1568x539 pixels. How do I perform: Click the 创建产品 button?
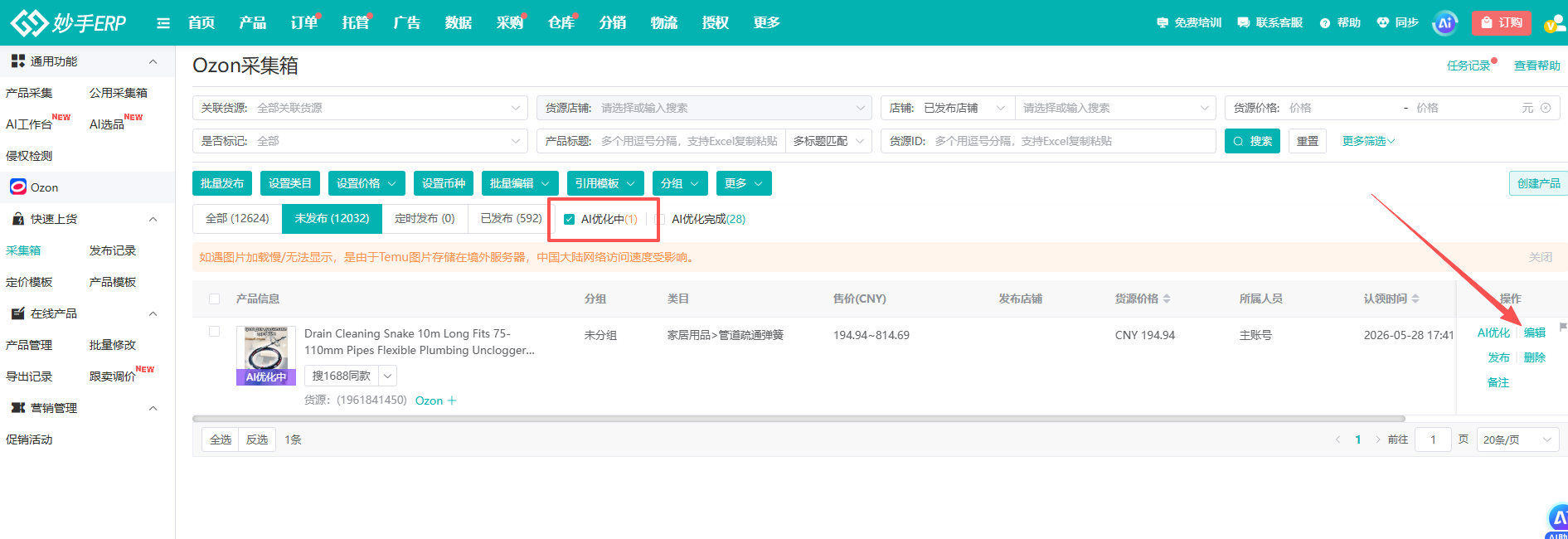(1538, 183)
